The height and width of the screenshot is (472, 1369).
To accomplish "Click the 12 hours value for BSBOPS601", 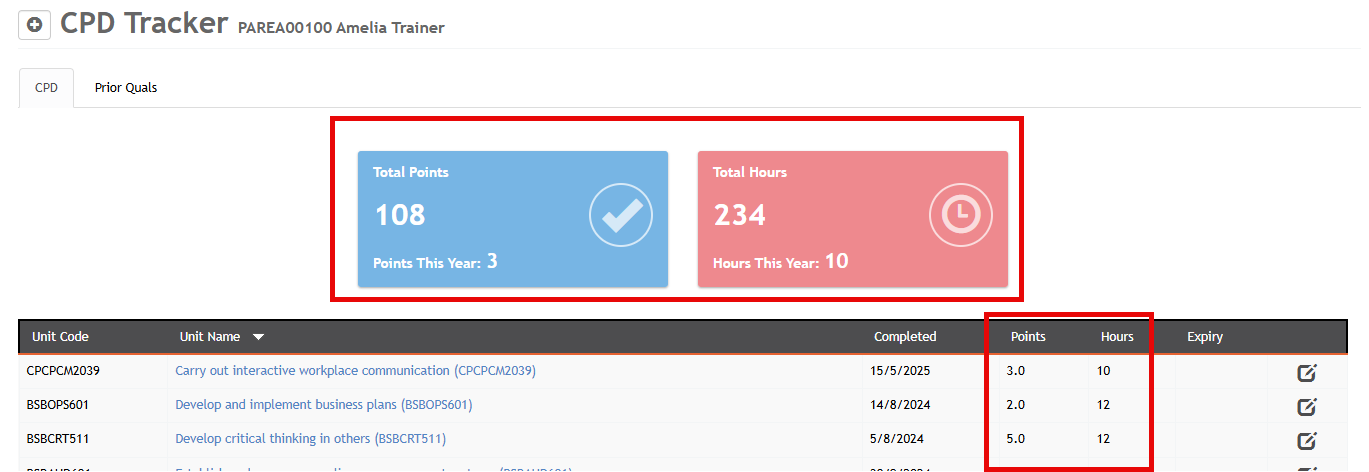I will (x=1103, y=405).
